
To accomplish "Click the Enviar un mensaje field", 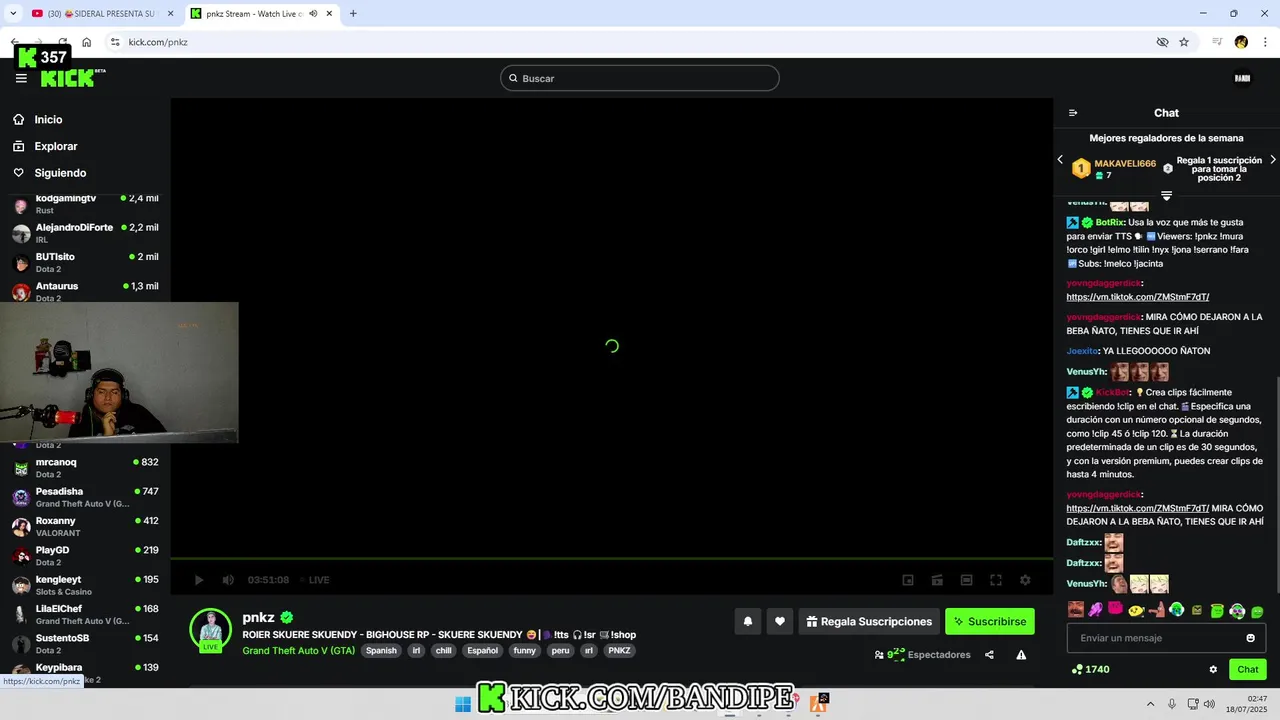I will tap(1166, 638).
